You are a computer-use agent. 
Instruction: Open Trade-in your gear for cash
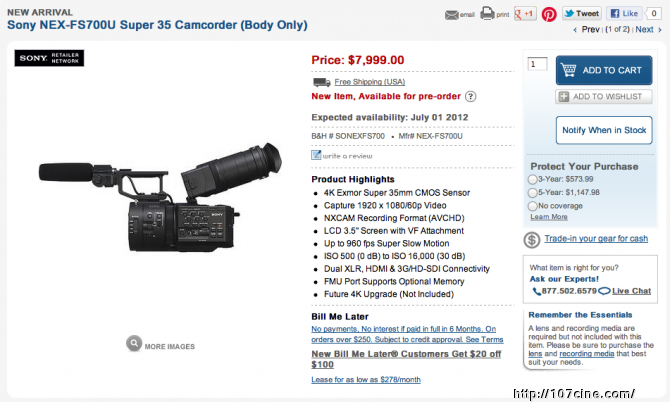click(596, 238)
